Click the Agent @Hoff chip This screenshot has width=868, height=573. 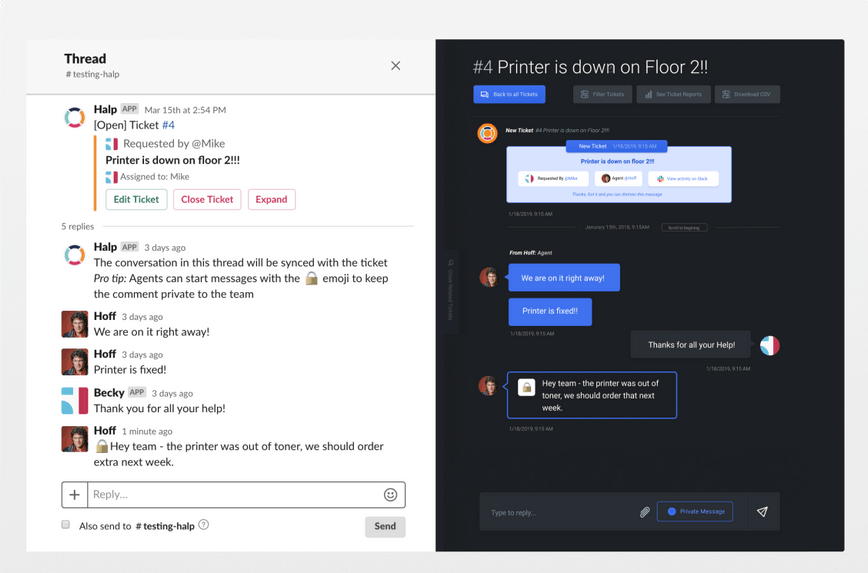click(619, 178)
